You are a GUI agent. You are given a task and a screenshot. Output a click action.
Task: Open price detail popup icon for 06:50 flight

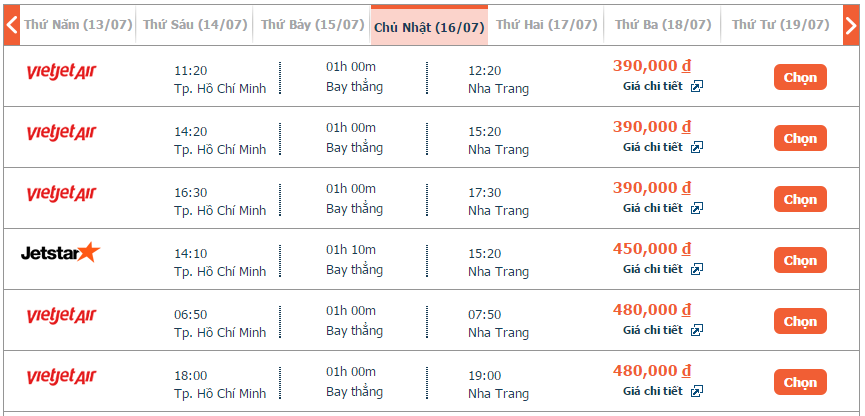click(697, 331)
